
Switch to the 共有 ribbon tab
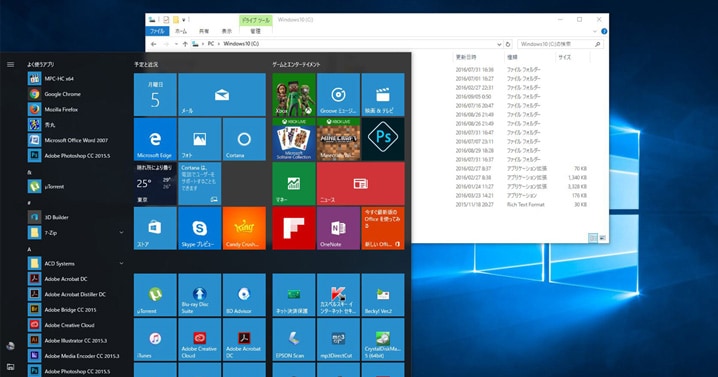(204, 31)
